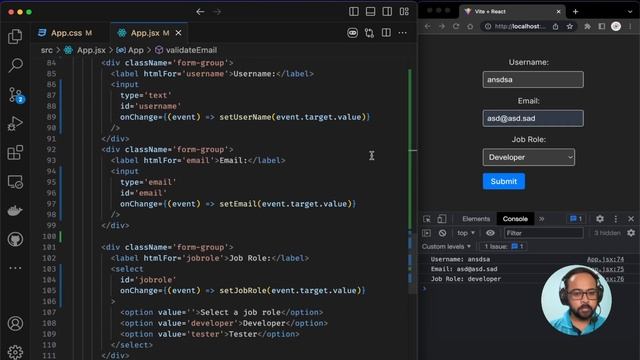640x360 pixels.
Task: Close the DevTools panel
Action: coord(631,219)
